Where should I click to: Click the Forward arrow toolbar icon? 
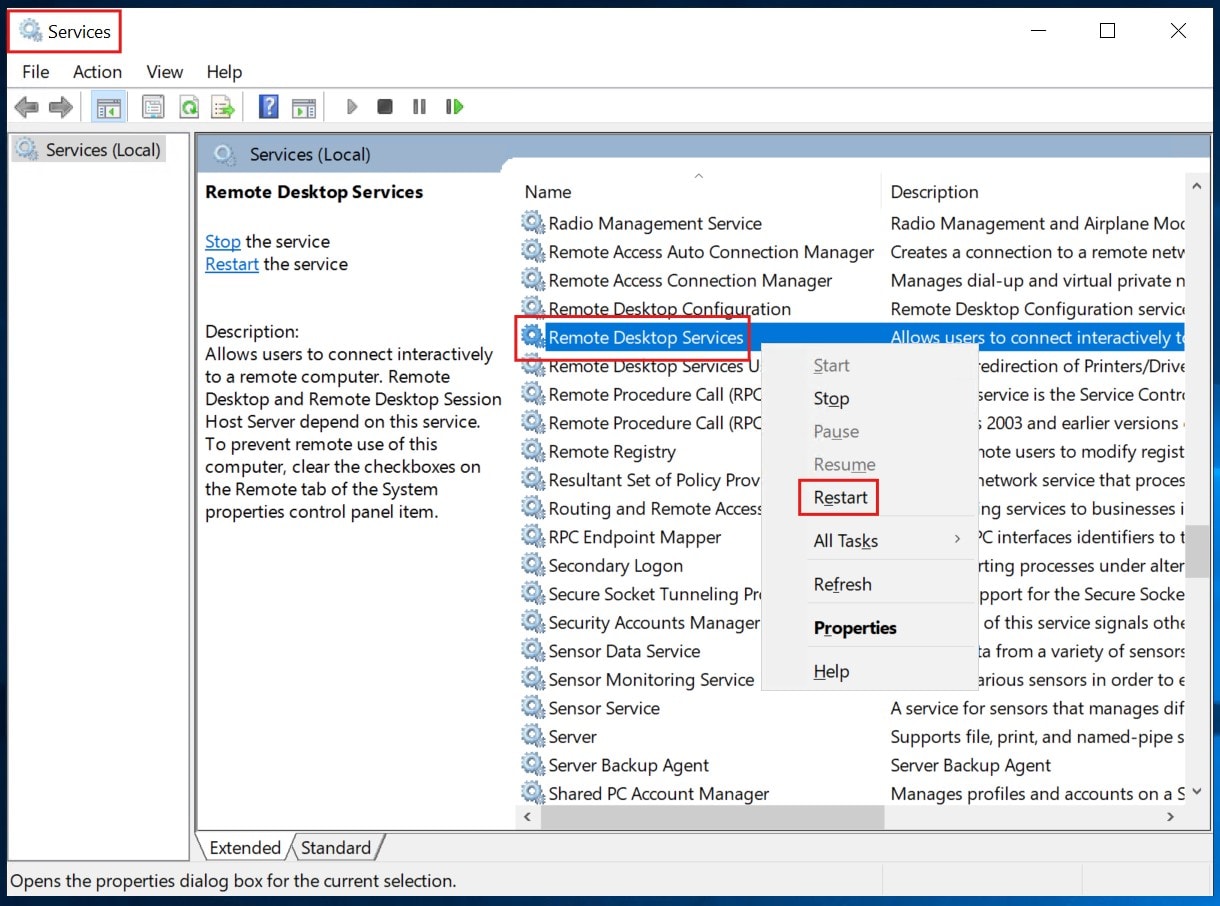pyautogui.click(x=60, y=107)
